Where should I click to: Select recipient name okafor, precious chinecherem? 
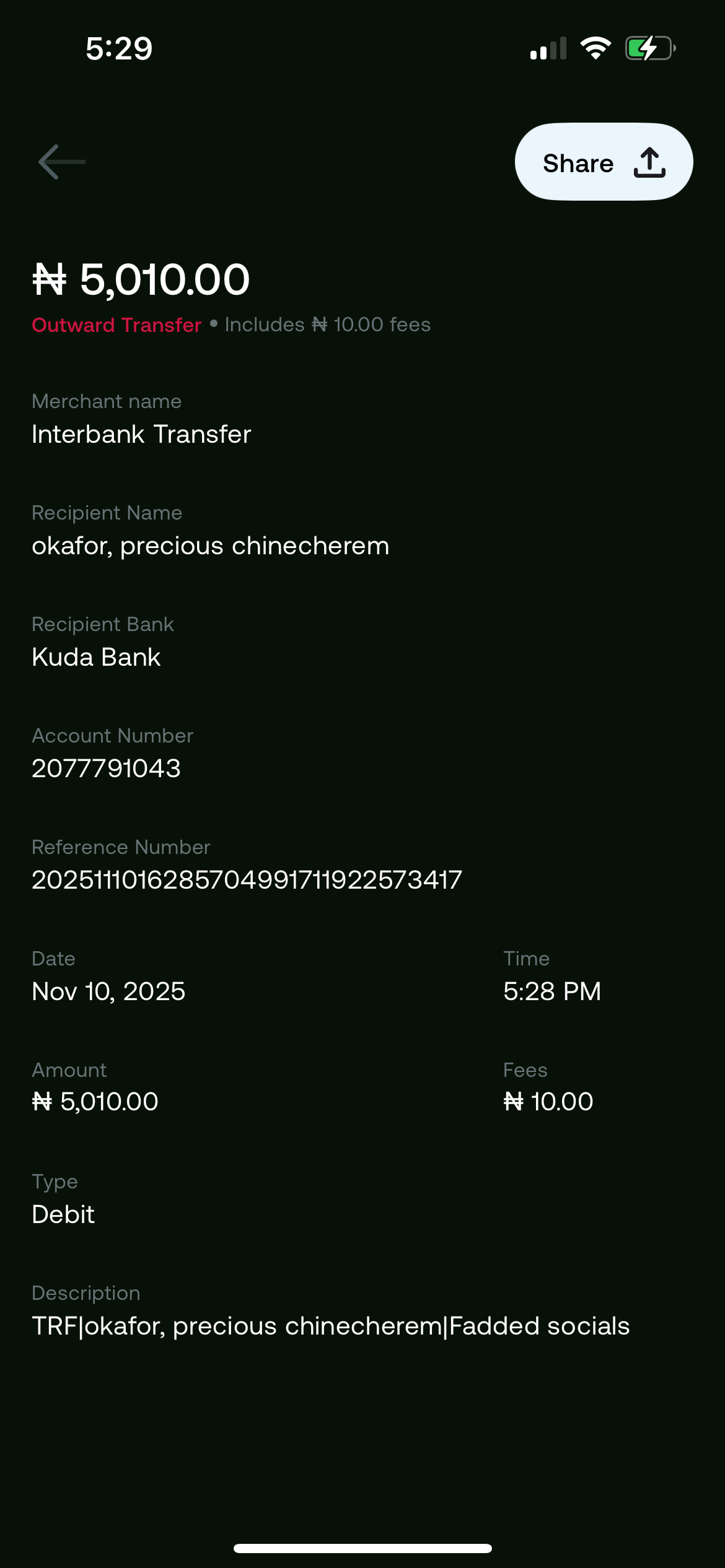click(211, 546)
